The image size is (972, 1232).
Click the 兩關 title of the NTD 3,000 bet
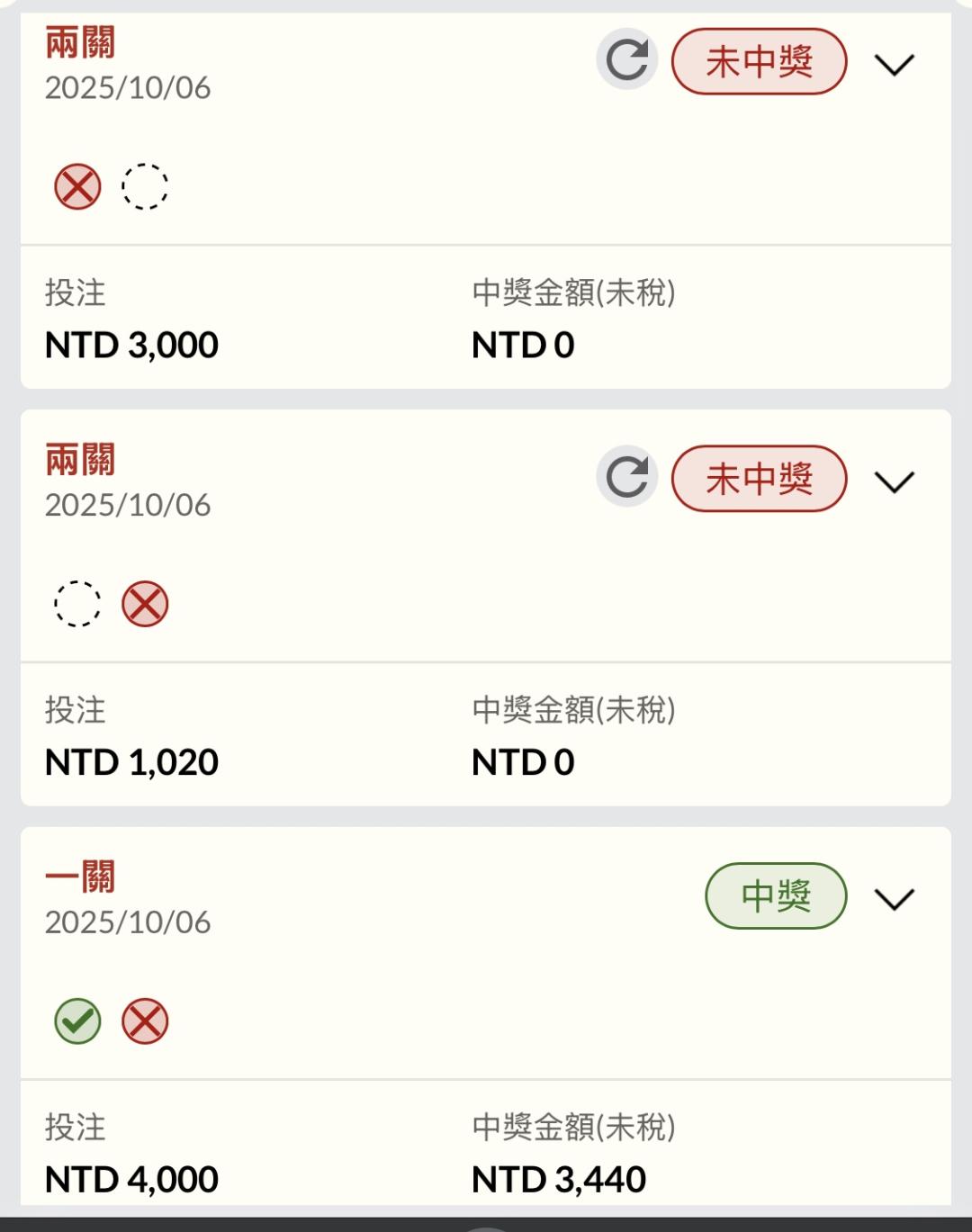(x=80, y=42)
